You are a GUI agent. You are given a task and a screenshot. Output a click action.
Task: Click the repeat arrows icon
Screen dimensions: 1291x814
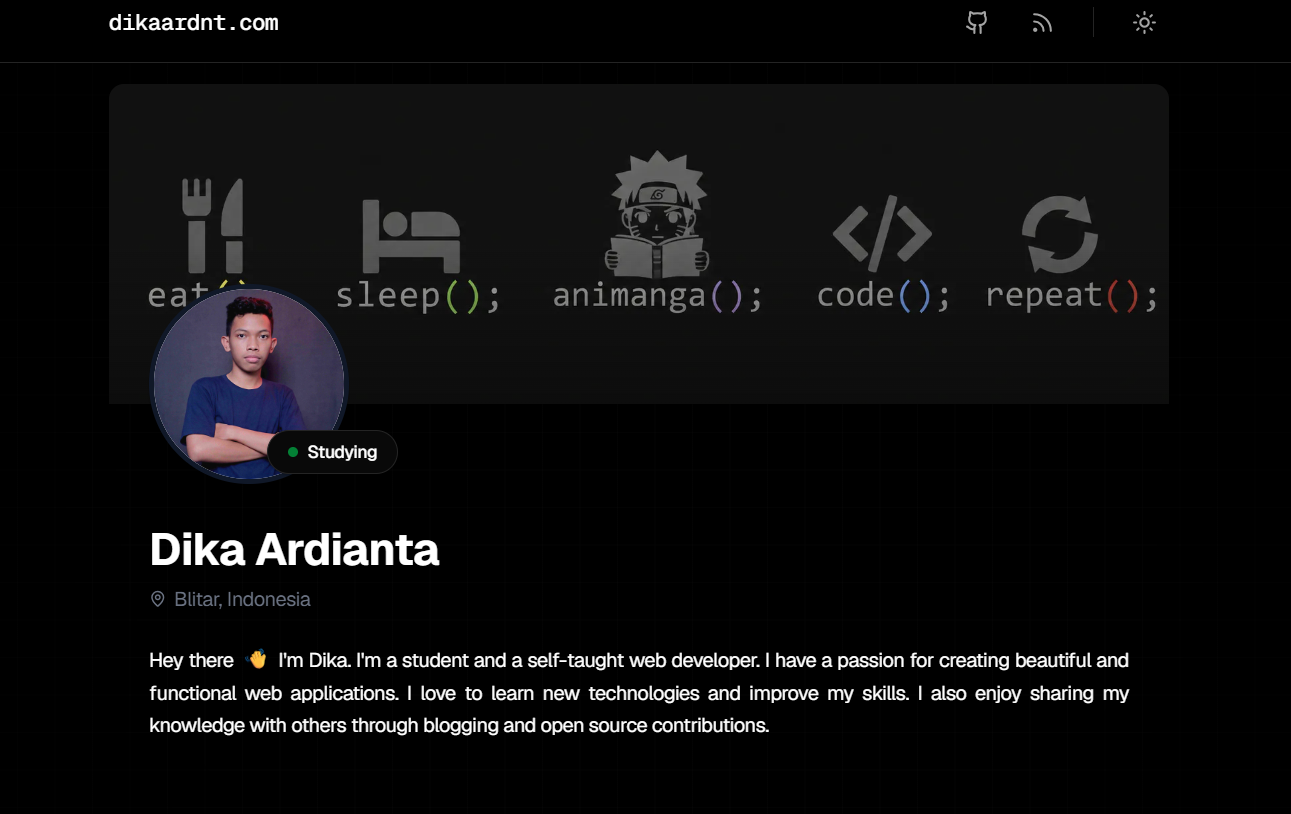(1060, 235)
